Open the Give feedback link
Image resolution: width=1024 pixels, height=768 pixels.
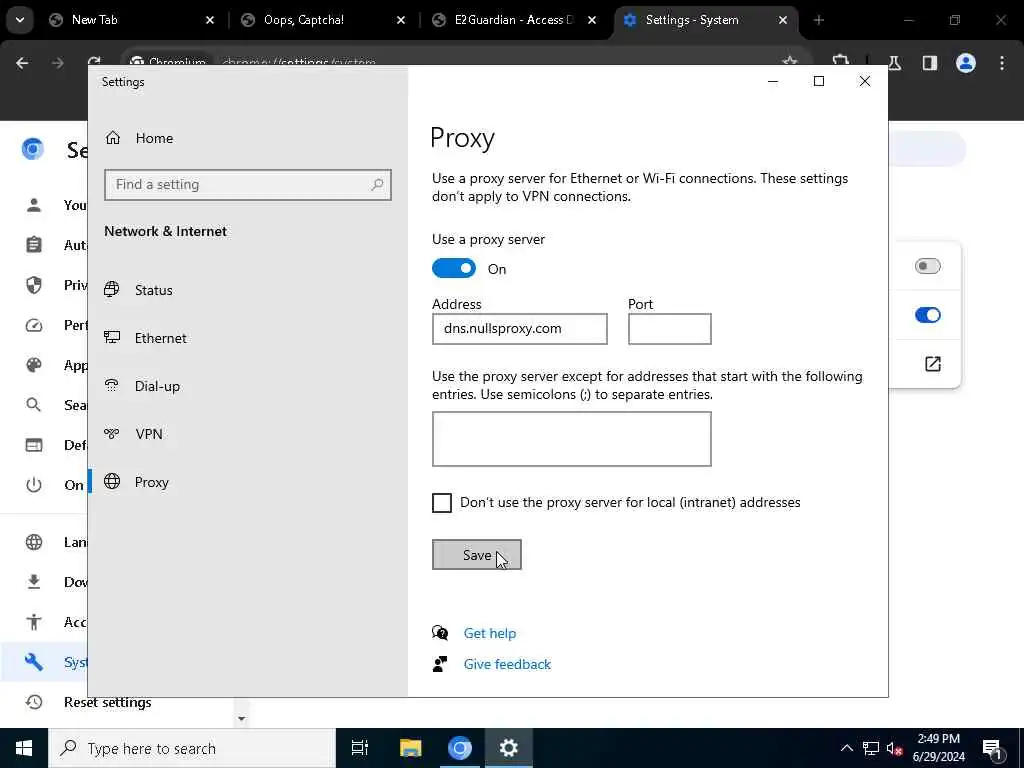click(507, 664)
